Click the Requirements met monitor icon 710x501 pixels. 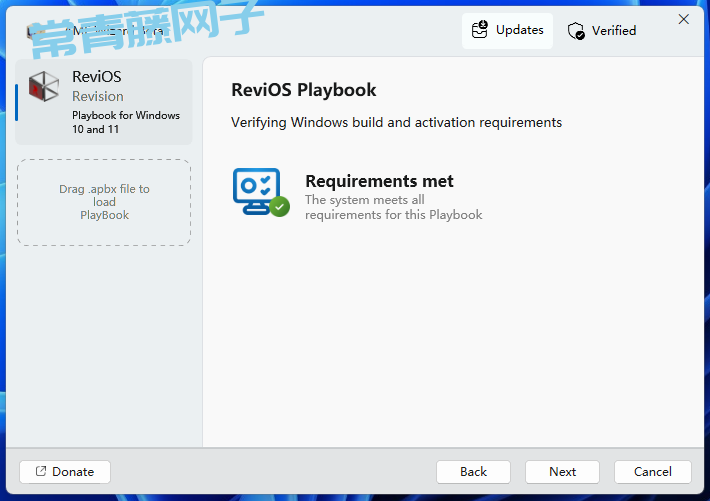coord(256,187)
